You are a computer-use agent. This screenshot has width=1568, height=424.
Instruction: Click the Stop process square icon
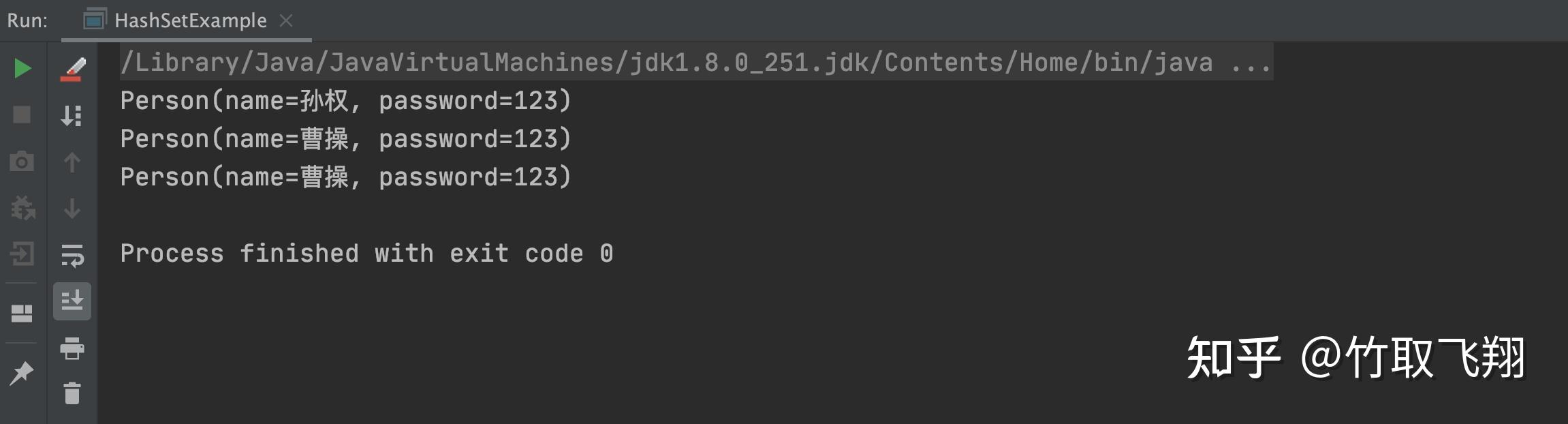(x=22, y=115)
